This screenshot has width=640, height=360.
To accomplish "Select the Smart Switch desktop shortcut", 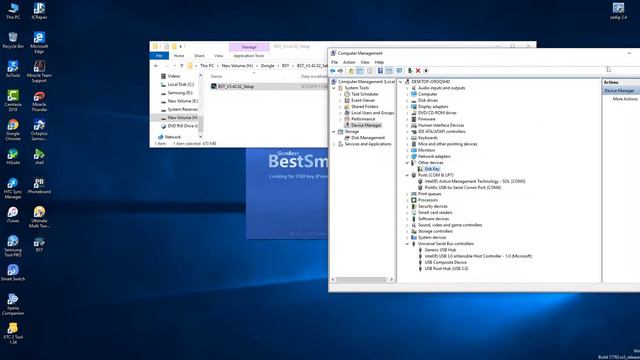I will coord(13,273).
